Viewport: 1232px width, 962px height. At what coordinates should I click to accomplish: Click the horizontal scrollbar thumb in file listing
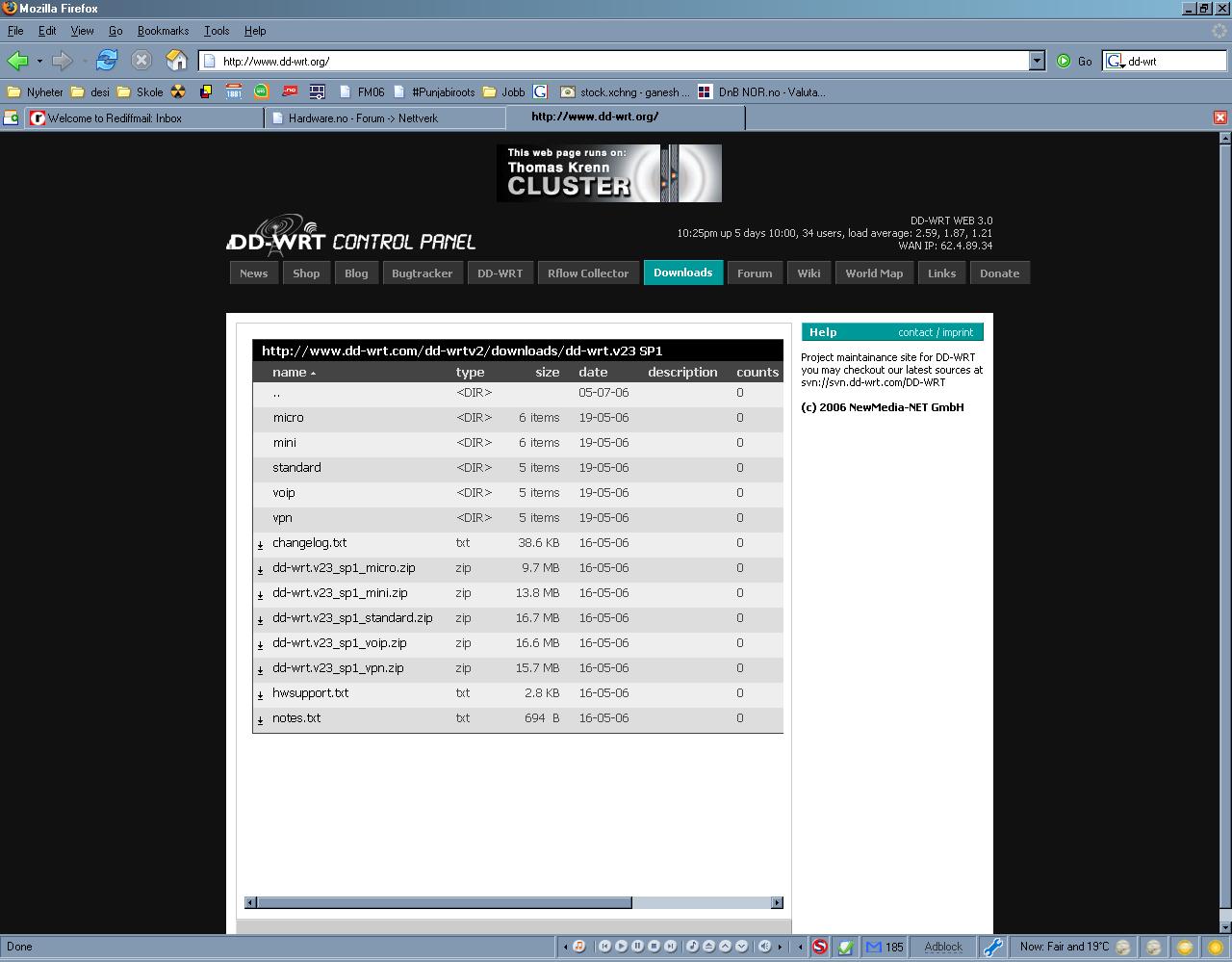444,902
